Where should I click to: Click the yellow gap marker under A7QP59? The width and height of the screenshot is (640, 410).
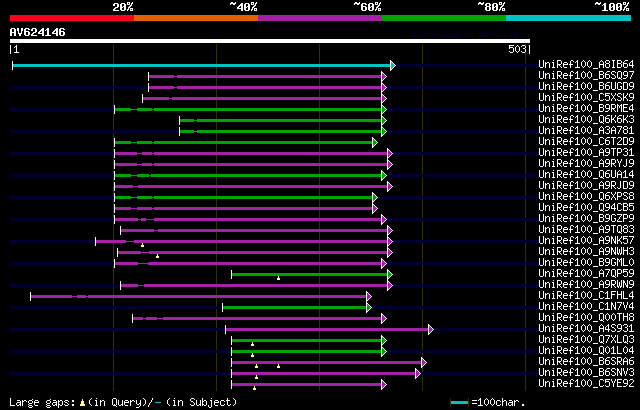click(278, 278)
